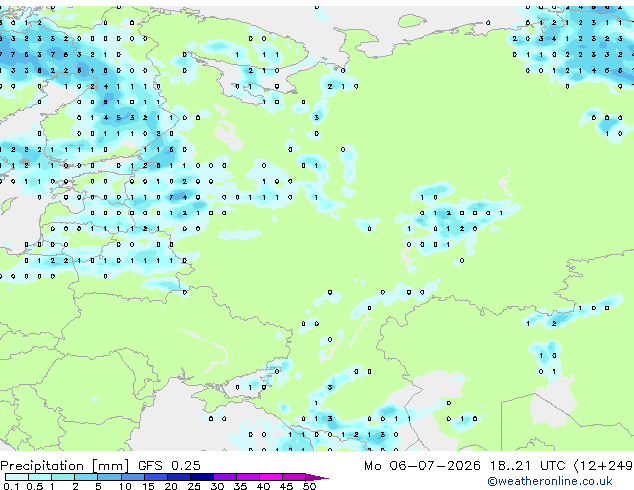Click the "50" legend scale label

310,486
